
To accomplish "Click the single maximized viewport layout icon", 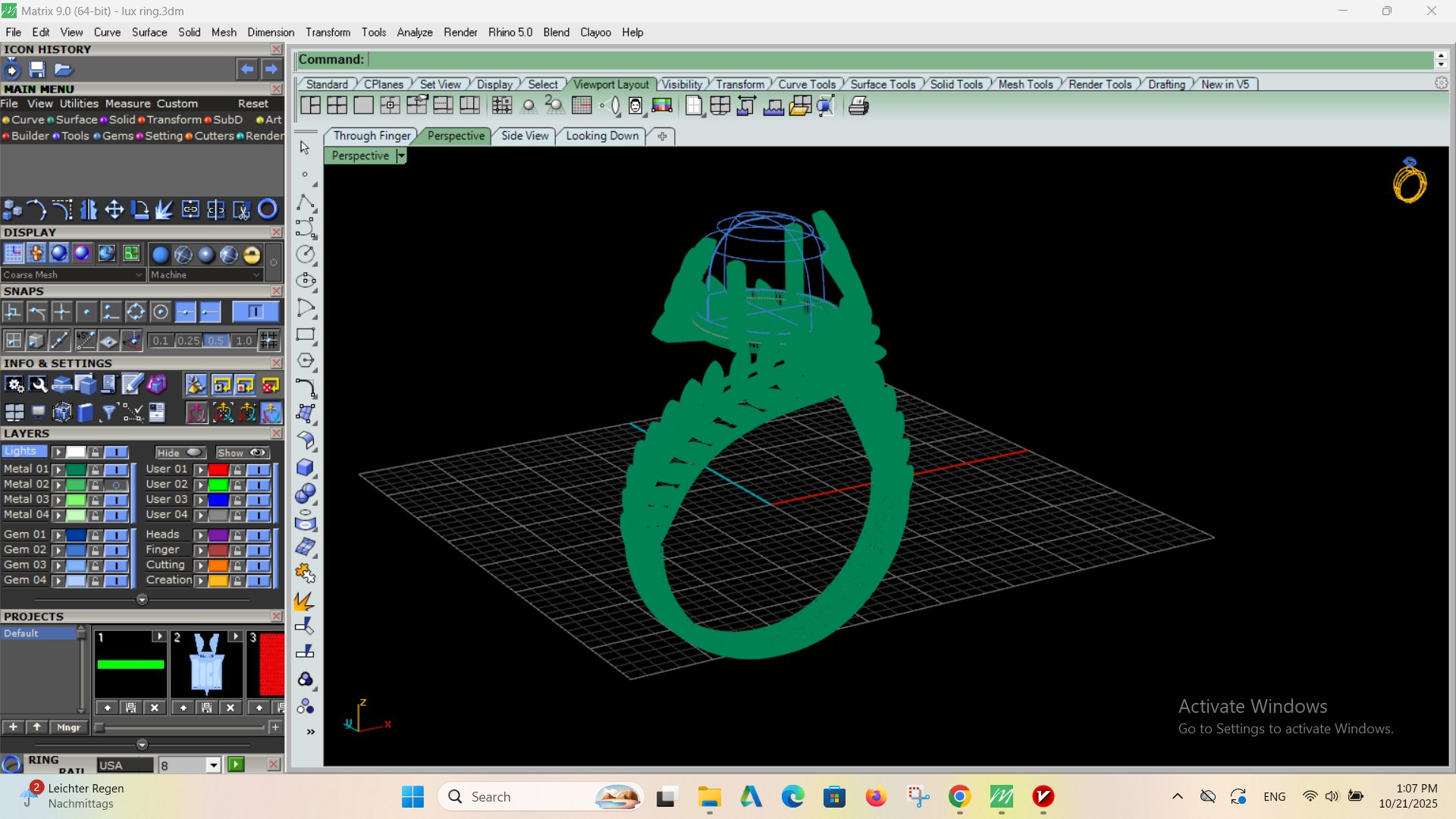I will [363, 106].
